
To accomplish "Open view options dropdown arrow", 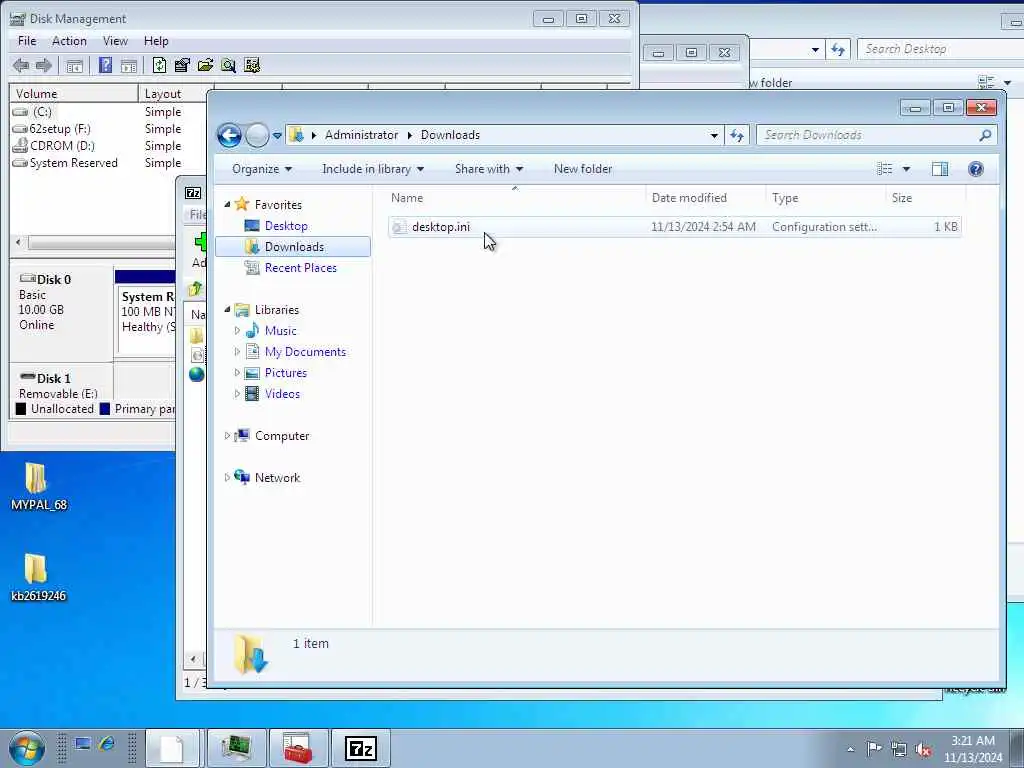I will [906, 169].
